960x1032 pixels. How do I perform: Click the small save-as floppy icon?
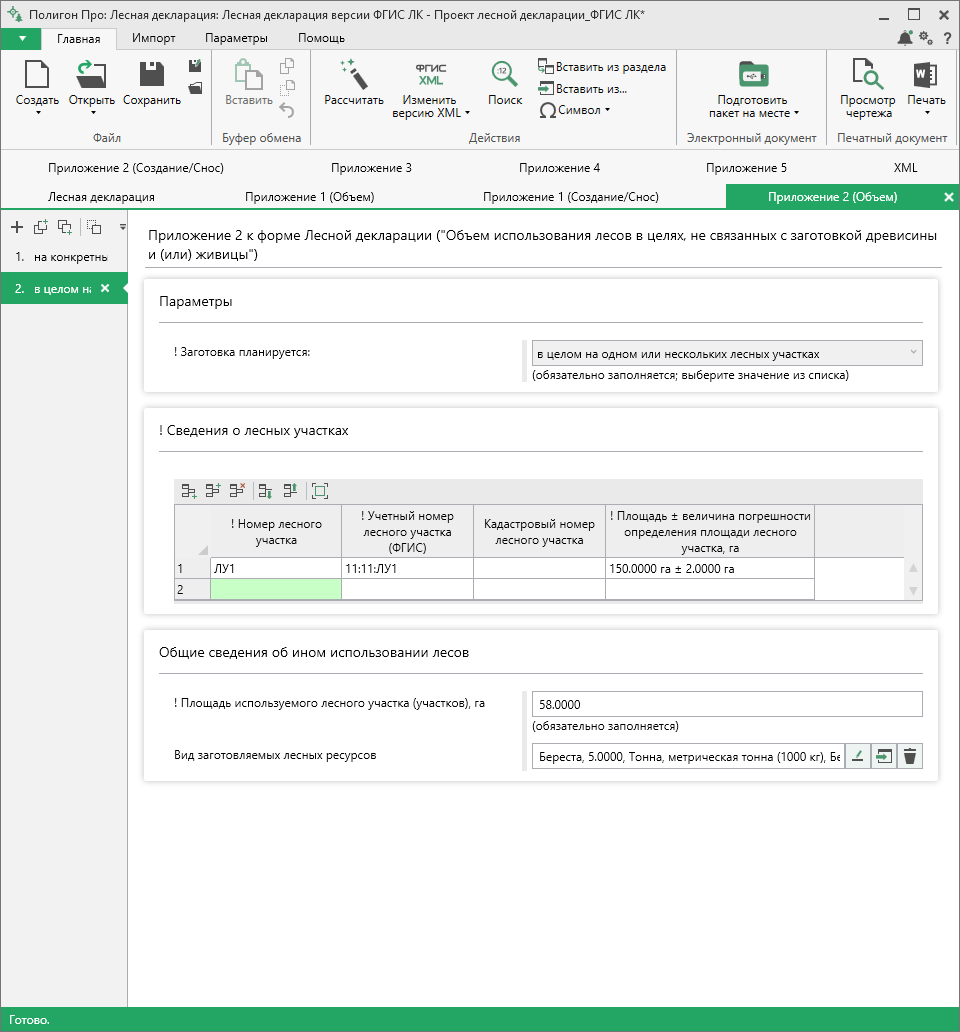tap(195, 66)
